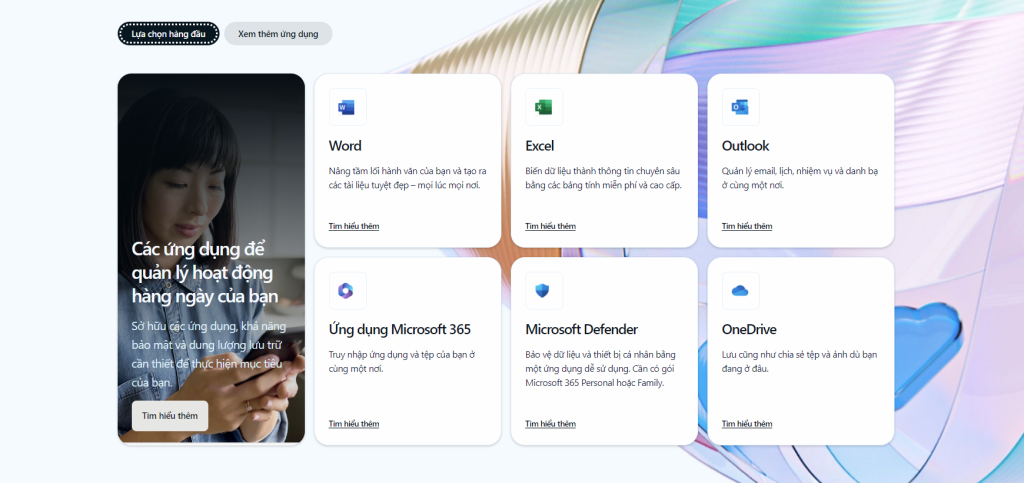Click the Microsoft Defender shield icon
Image resolution: width=1024 pixels, height=483 pixels.
(544, 290)
